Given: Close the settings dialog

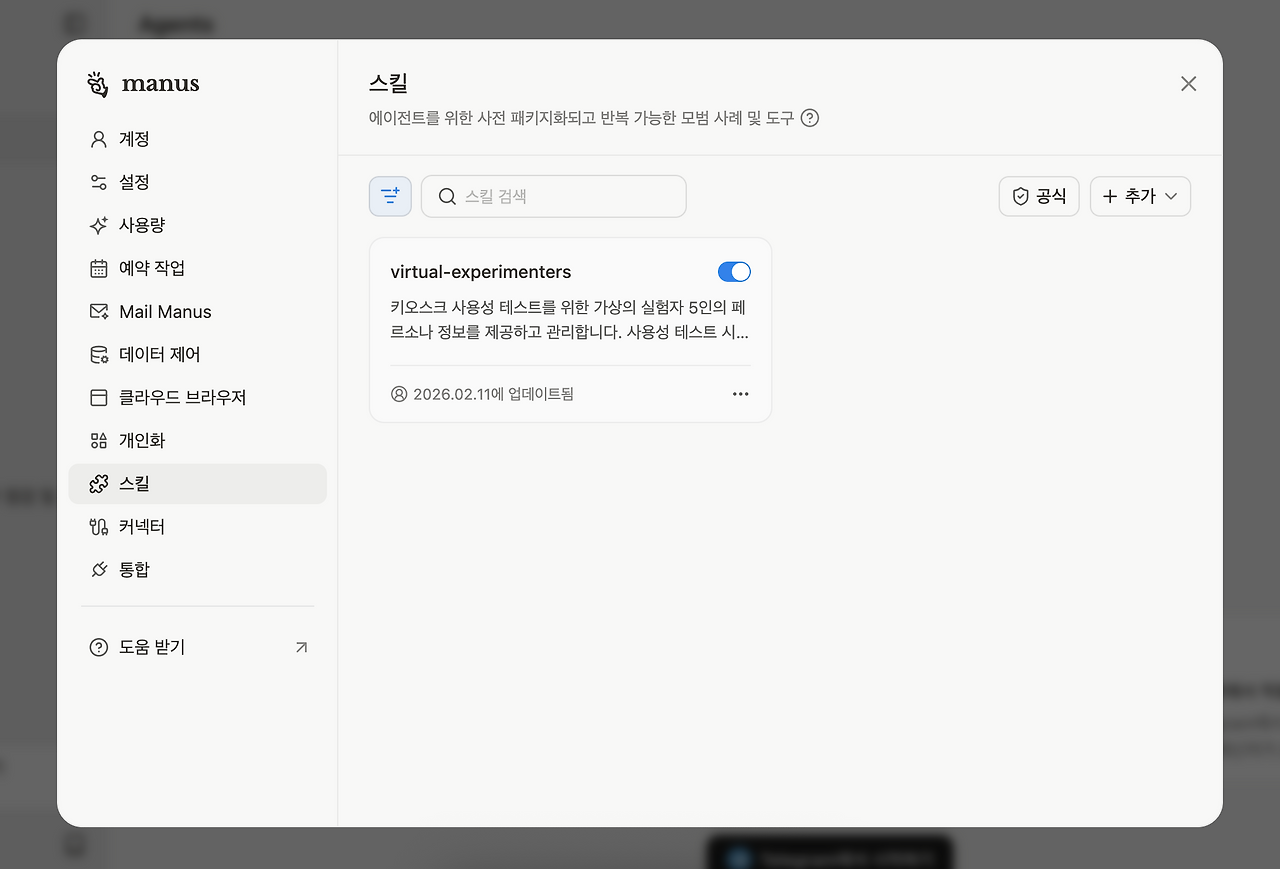Looking at the screenshot, I should pos(1188,84).
